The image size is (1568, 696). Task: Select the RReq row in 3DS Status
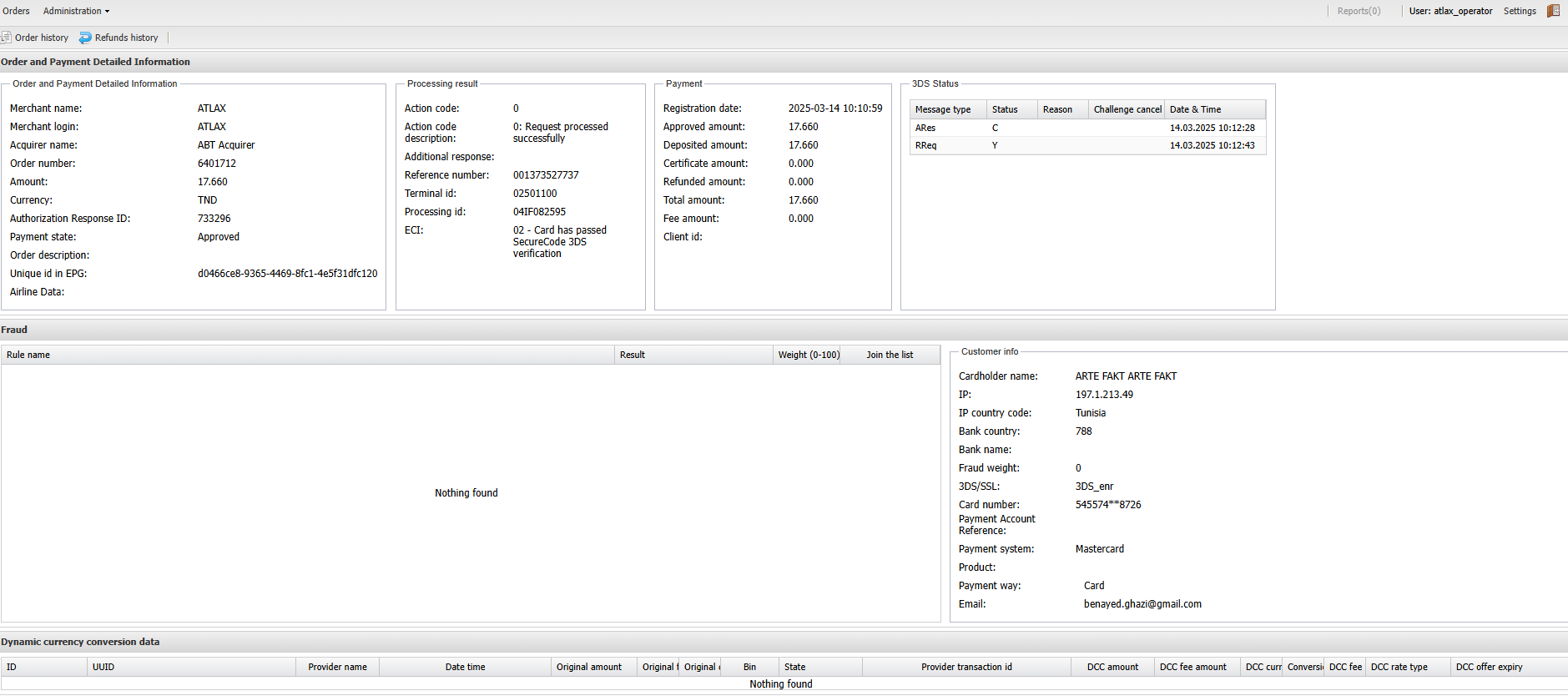pyautogui.click(x=925, y=145)
